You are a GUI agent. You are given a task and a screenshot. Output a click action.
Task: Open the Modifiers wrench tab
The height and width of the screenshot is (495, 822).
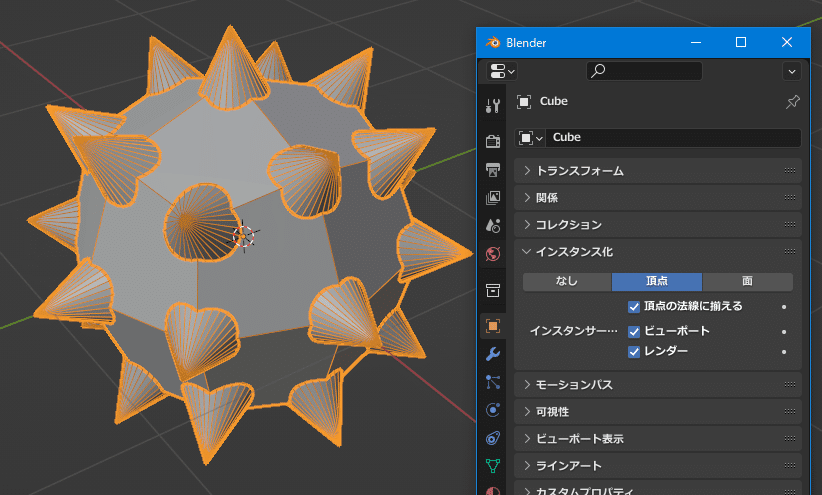493,354
